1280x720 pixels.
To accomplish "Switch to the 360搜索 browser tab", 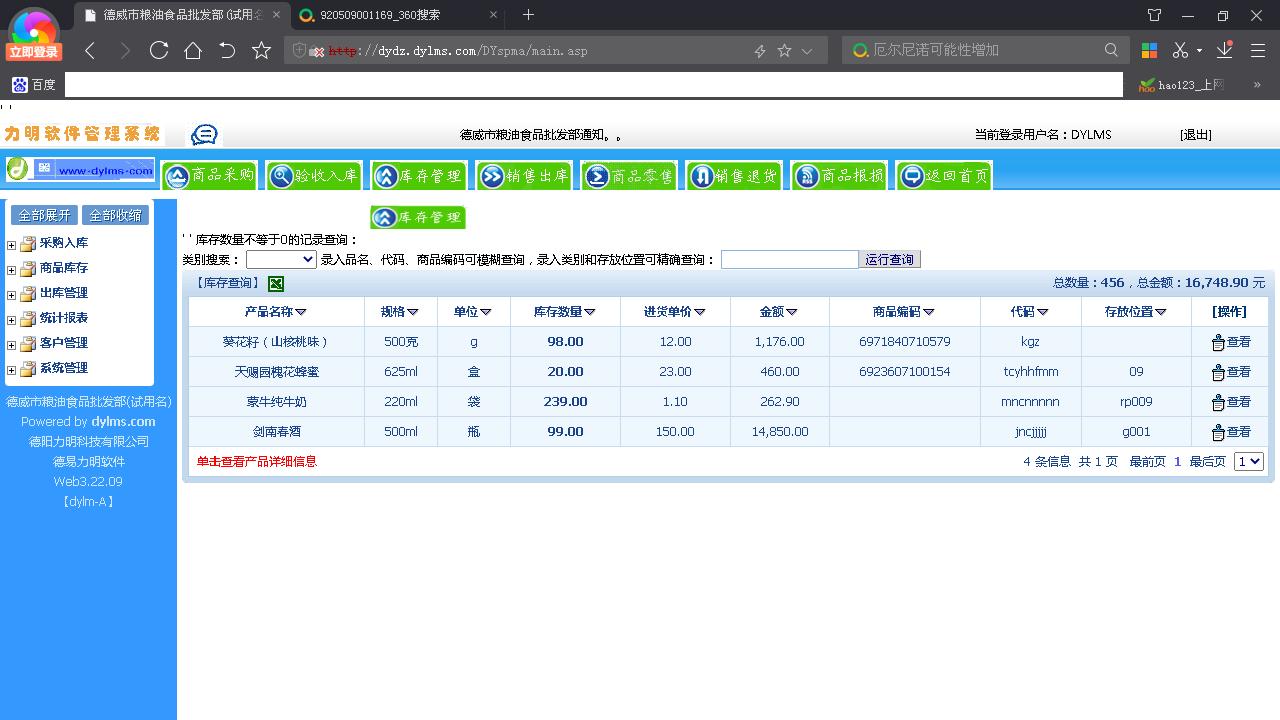I will (x=380, y=15).
